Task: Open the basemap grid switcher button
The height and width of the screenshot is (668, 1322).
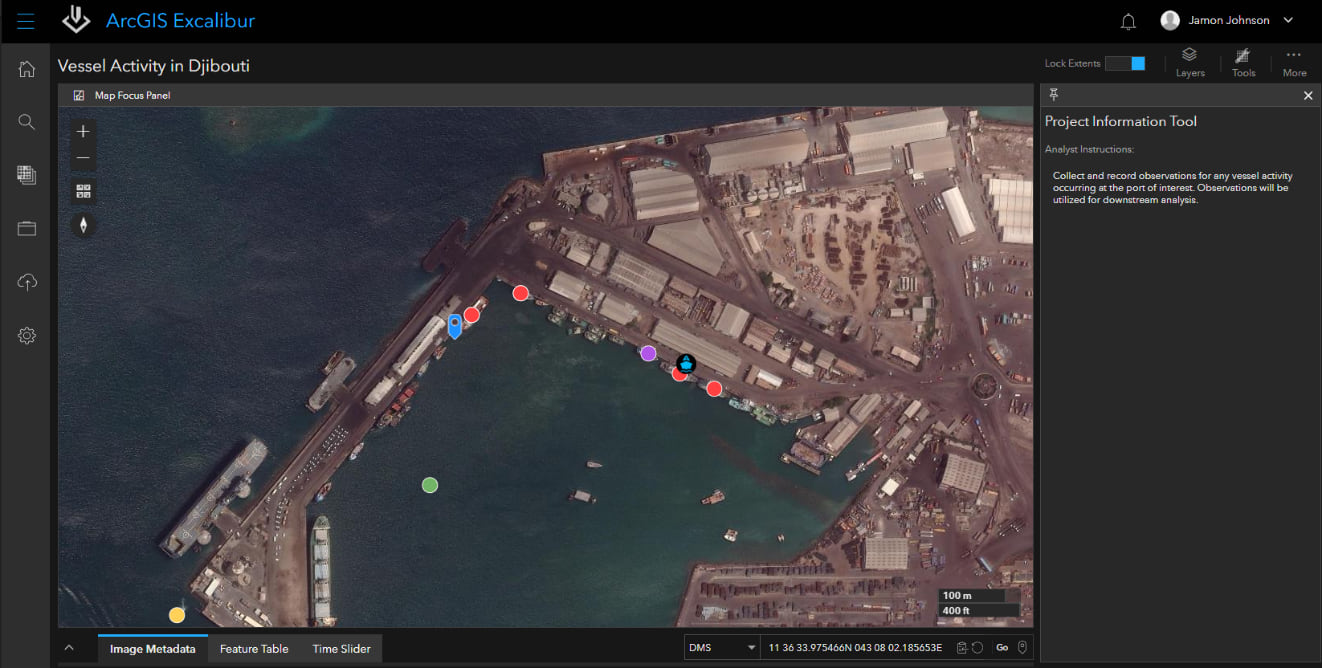Action: pyautogui.click(x=83, y=191)
